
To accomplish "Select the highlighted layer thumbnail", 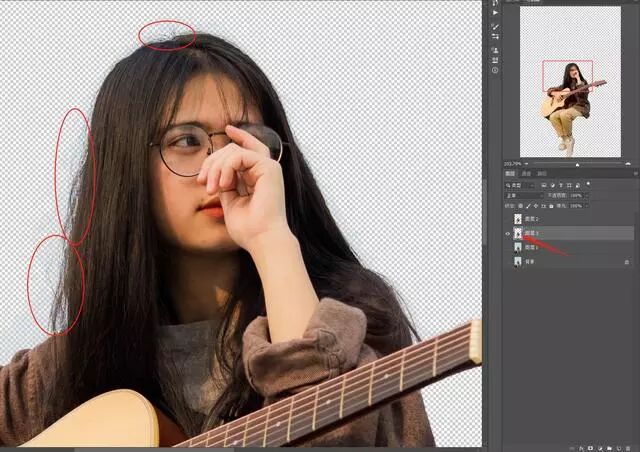I will tap(518, 234).
